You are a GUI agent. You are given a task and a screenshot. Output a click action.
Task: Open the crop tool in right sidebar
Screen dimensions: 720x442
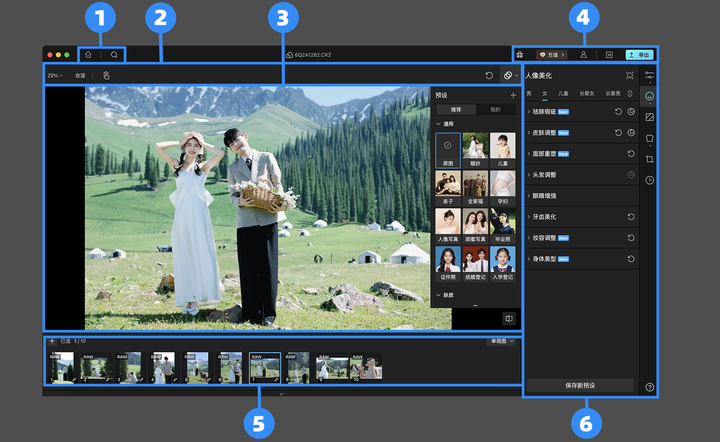649,159
